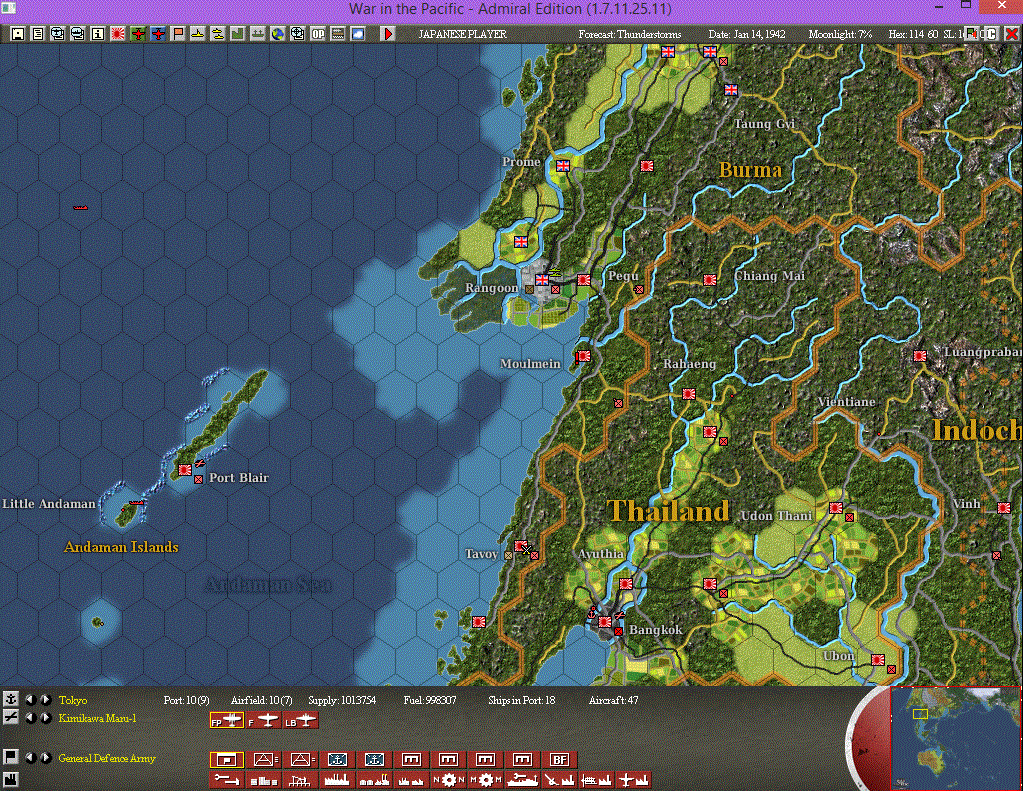
Task: Click the striped panel toolbar icon
Action: (x=338, y=34)
